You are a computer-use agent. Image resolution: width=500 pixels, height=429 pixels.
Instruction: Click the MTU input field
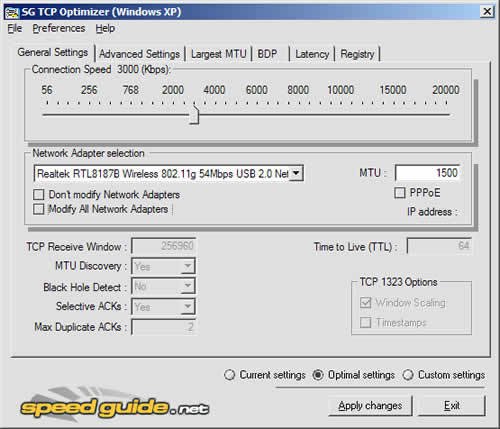tap(427, 173)
